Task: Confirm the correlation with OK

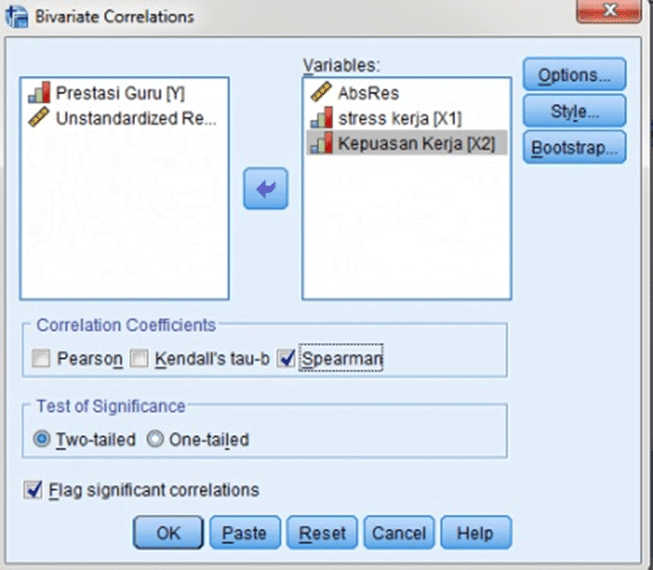Action: [x=168, y=533]
